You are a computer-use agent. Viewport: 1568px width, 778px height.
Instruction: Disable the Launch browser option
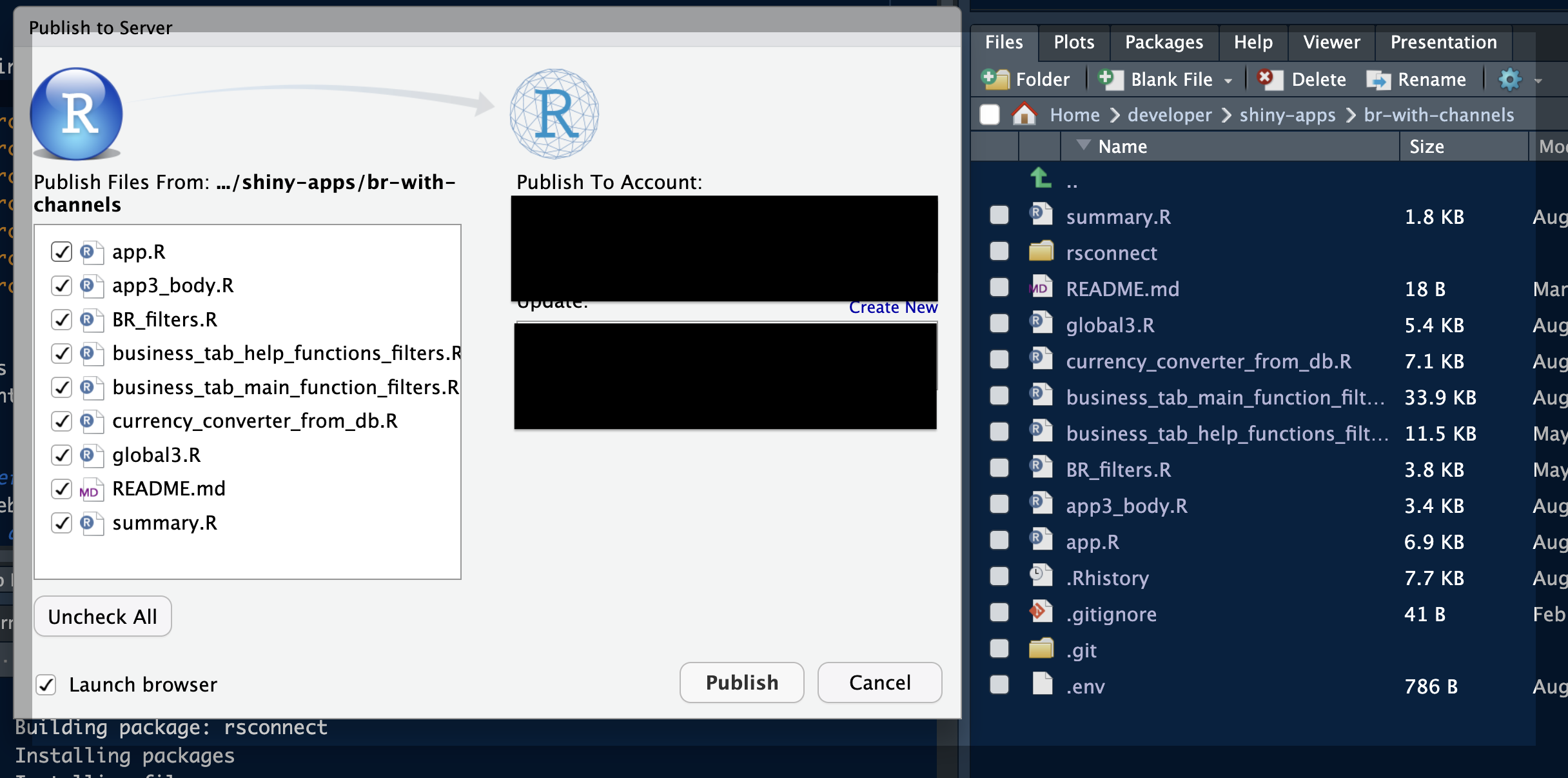pos(45,684)
